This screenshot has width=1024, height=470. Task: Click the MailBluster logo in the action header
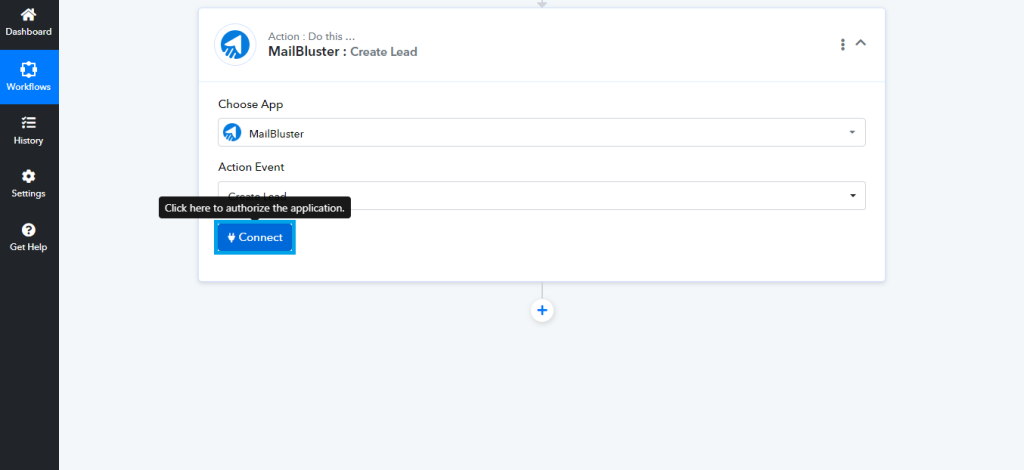pos(235,44)
